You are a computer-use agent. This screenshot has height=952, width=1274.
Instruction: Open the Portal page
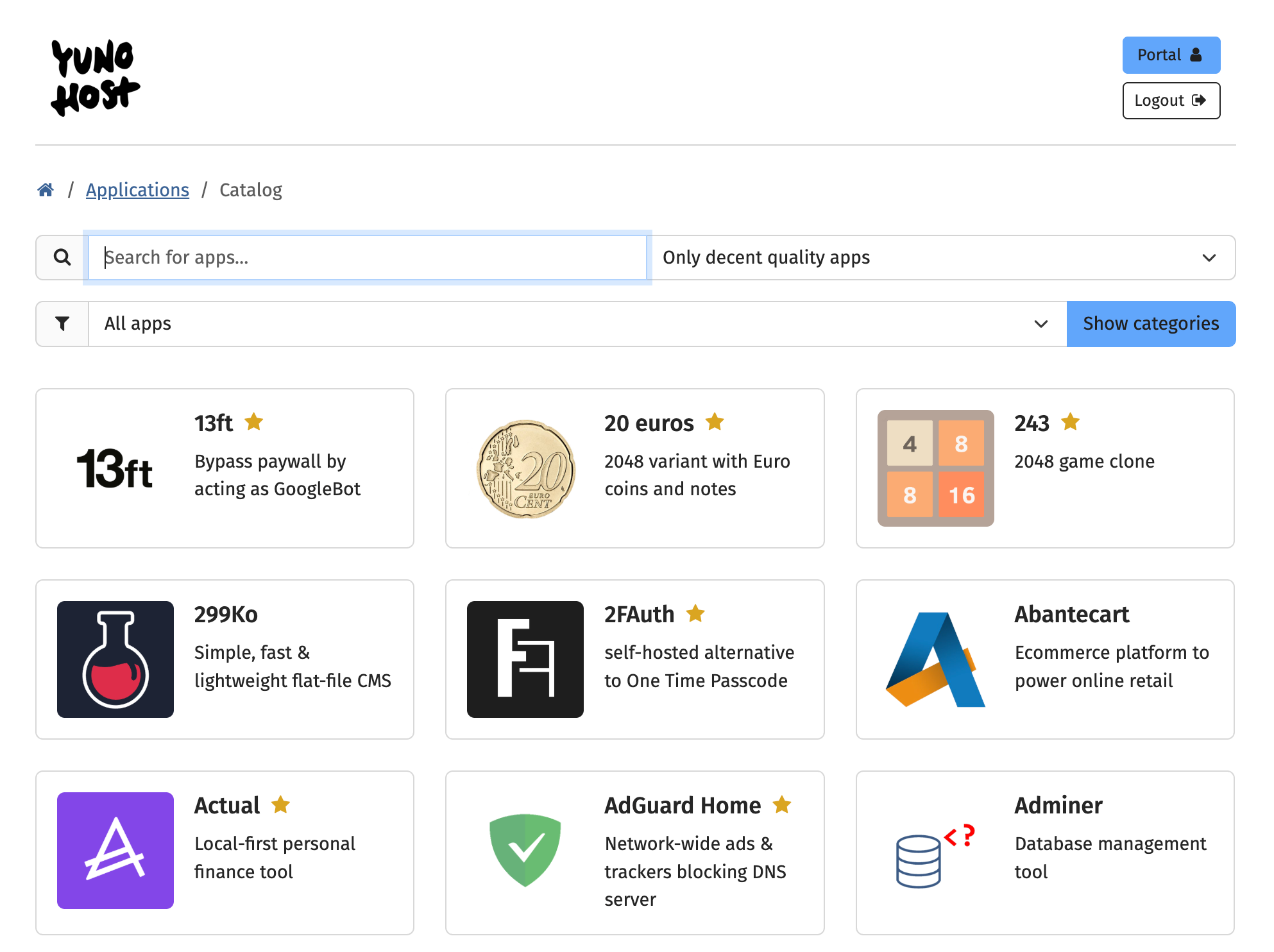(x=1171, y=55)
